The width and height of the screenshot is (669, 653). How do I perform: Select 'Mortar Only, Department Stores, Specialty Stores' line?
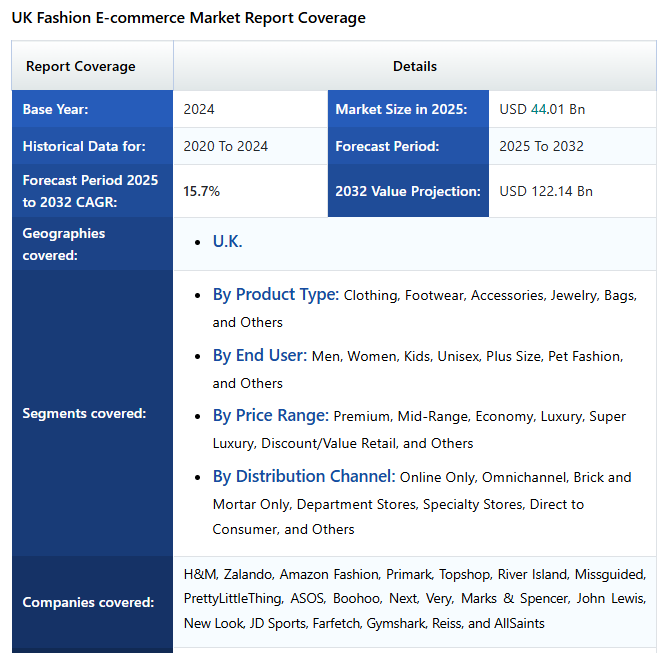tap(398, 504)
